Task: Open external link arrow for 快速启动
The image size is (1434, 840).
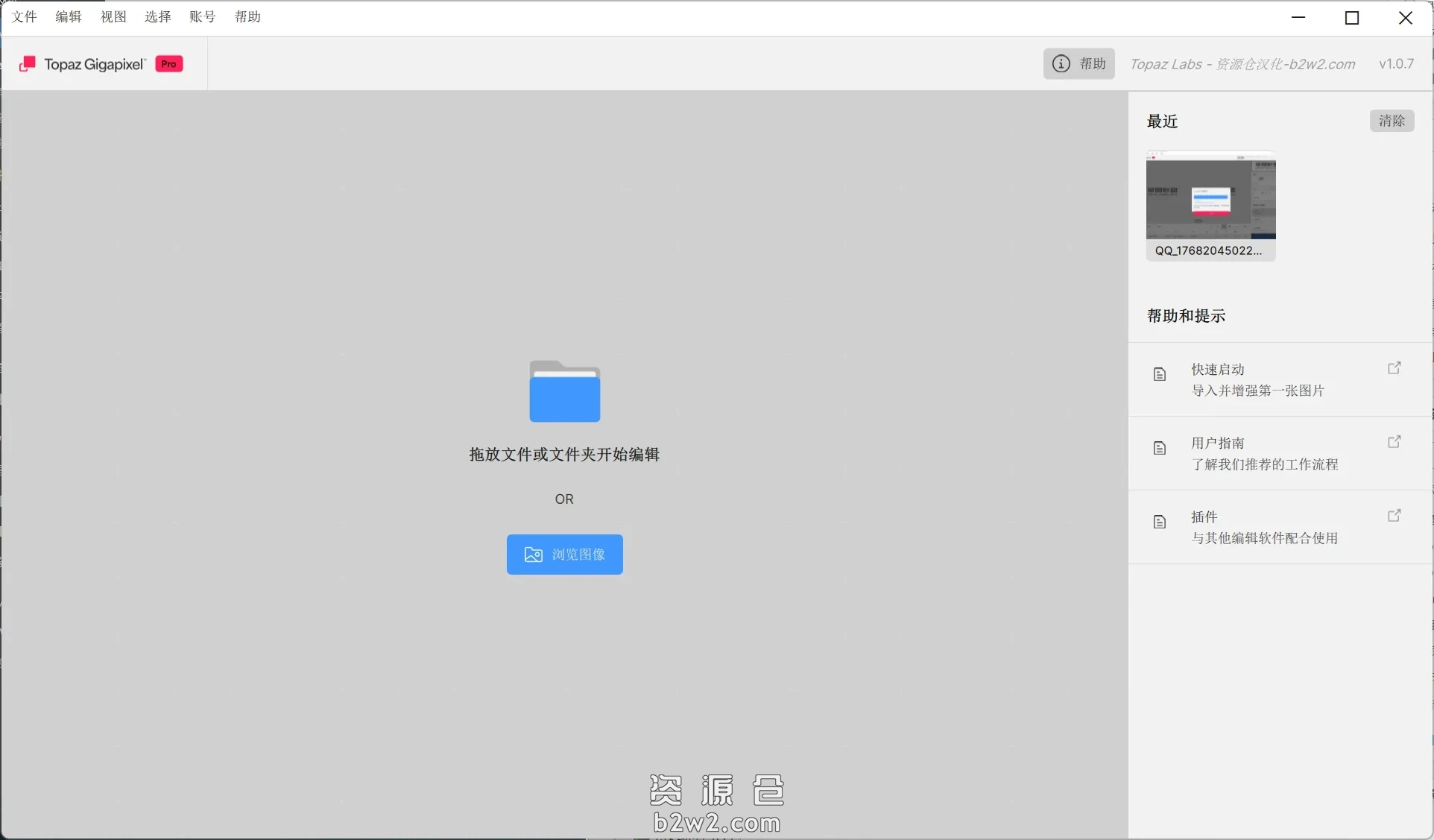Action: (x=1394, y=368)
